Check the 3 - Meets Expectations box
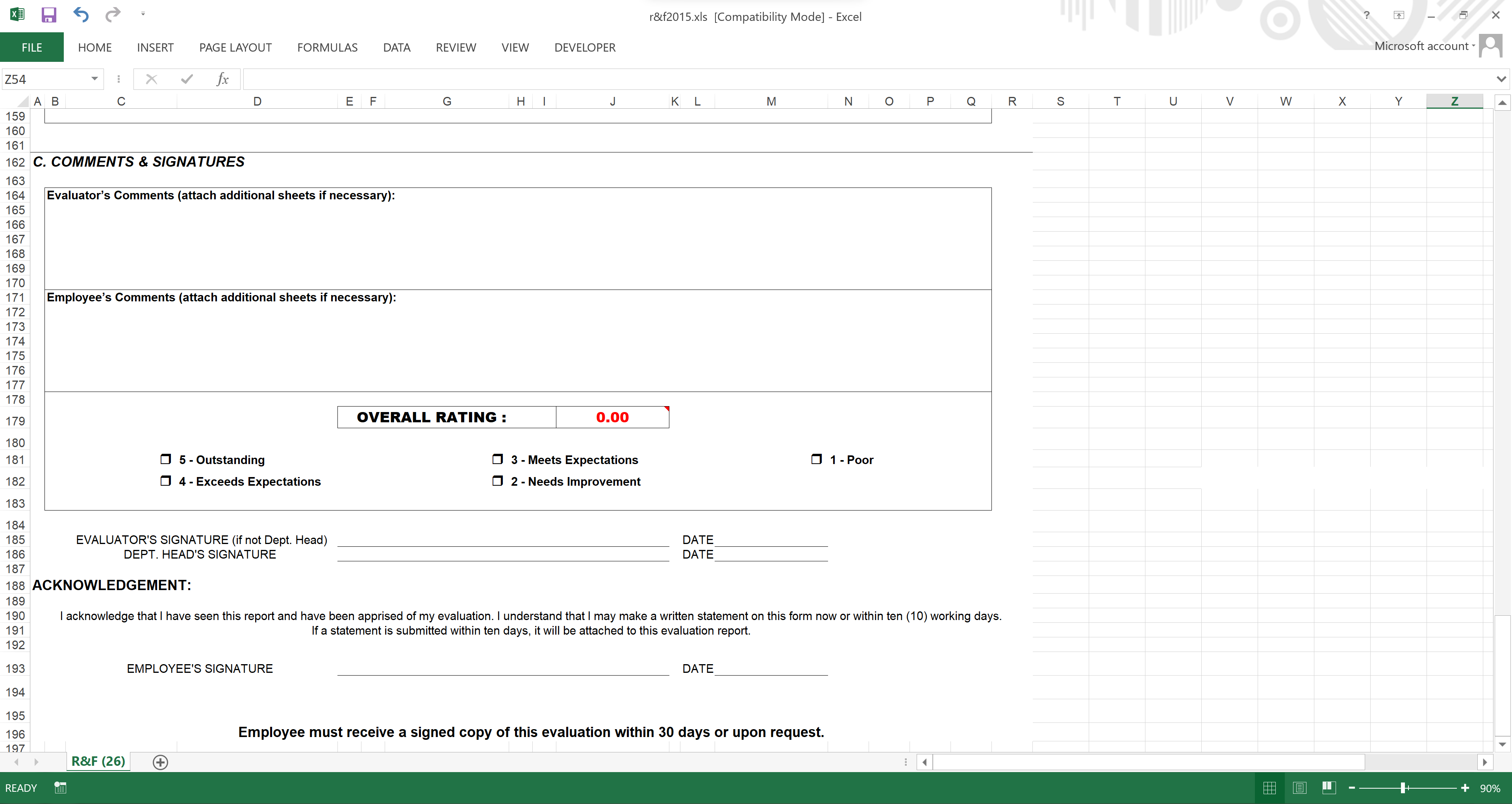Viewport: 1512px width, 804px height. coord(498,459)
